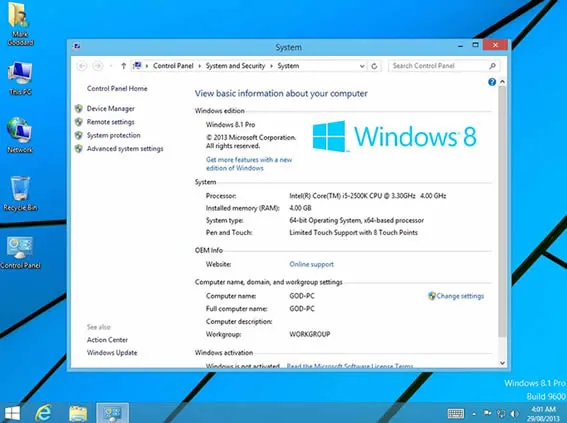This screenshot has width=567, height=423.
Task: Click the volume speaker tray icon
Action: click(x=514, y=413)
